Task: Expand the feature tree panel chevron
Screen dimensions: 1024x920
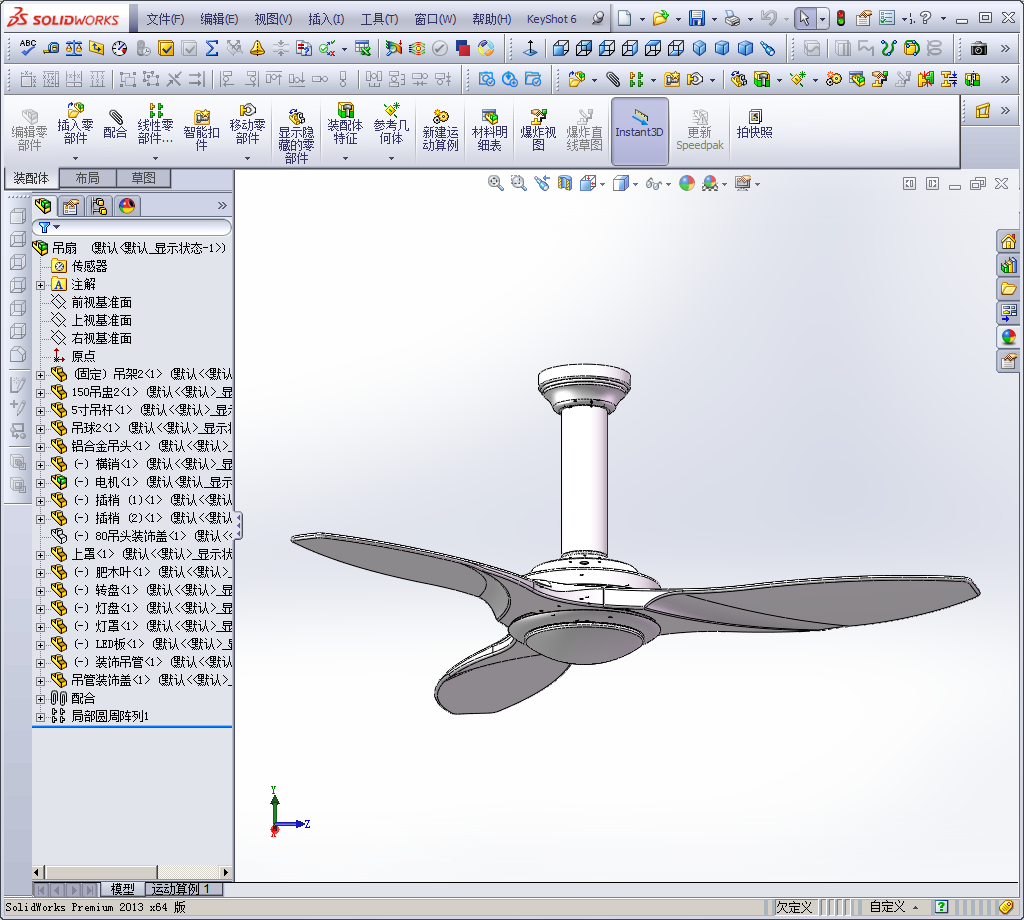Action: pos(222,206)
